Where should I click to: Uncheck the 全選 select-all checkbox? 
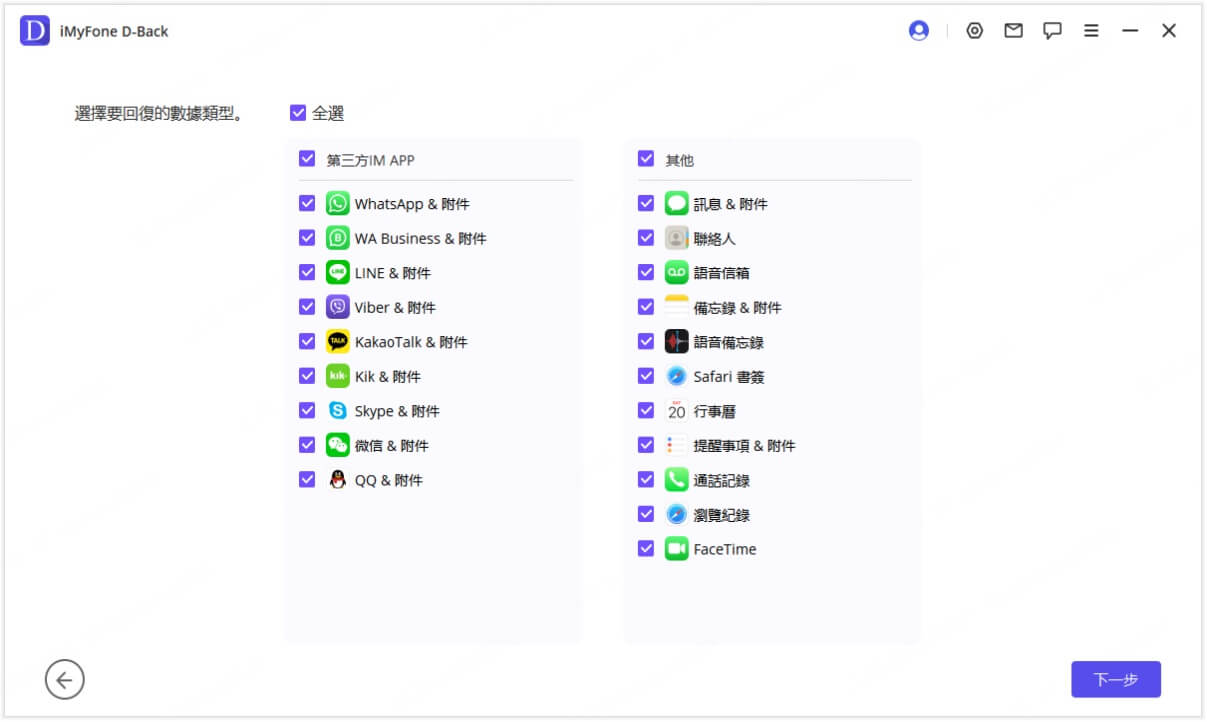tap(298, 113)
